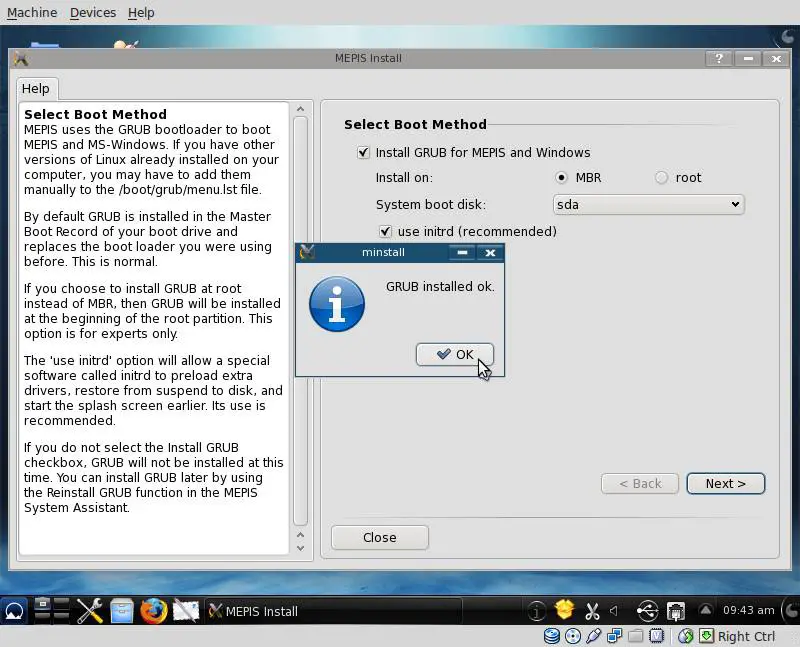This screenshot has height=647, width=800.
Task: Open the USB device notifier icon
Action: point(647,610)
